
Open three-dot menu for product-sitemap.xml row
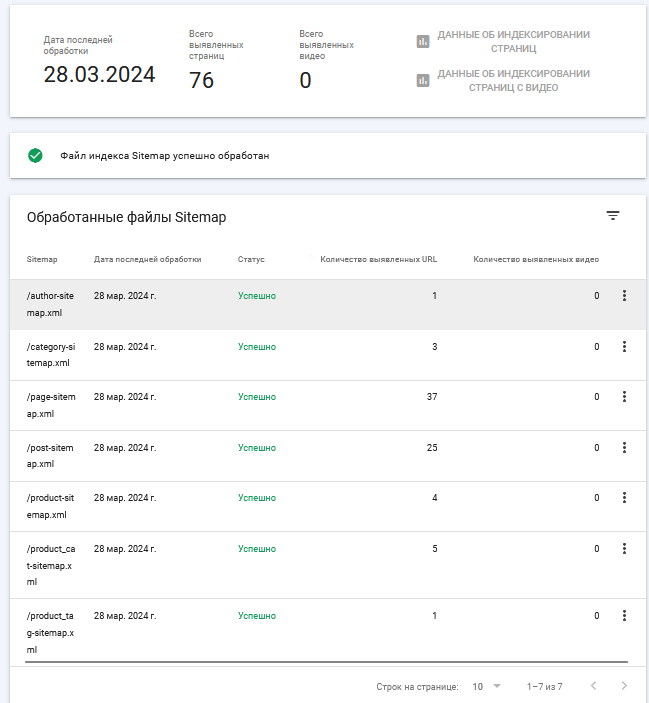(x=624, y=498)
